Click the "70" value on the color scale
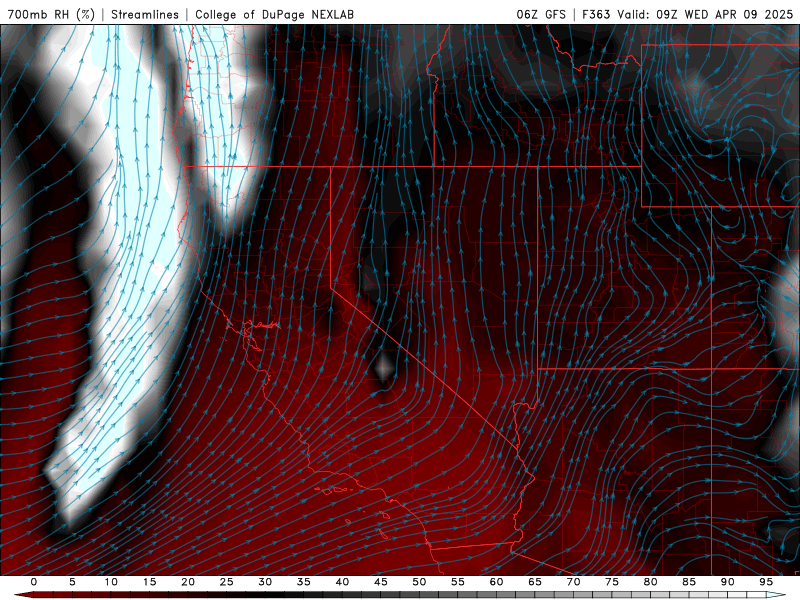The image size is (800, 600). pos(573,582)
